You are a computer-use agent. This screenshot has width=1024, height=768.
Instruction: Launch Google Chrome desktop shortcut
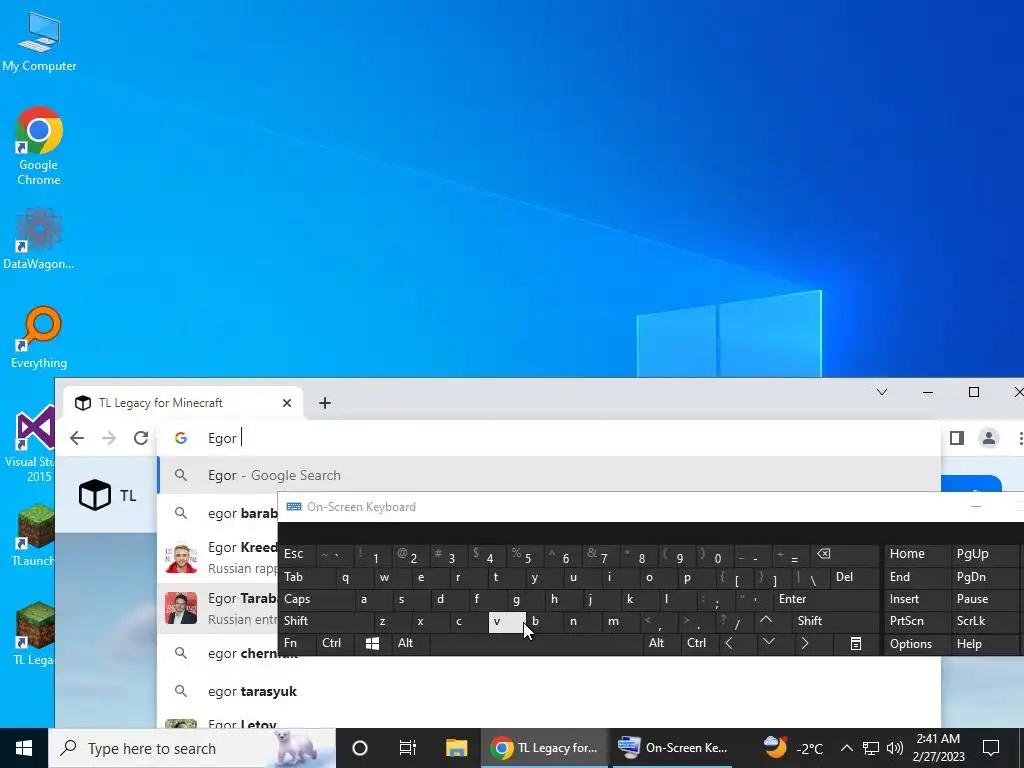click(39, 145)
